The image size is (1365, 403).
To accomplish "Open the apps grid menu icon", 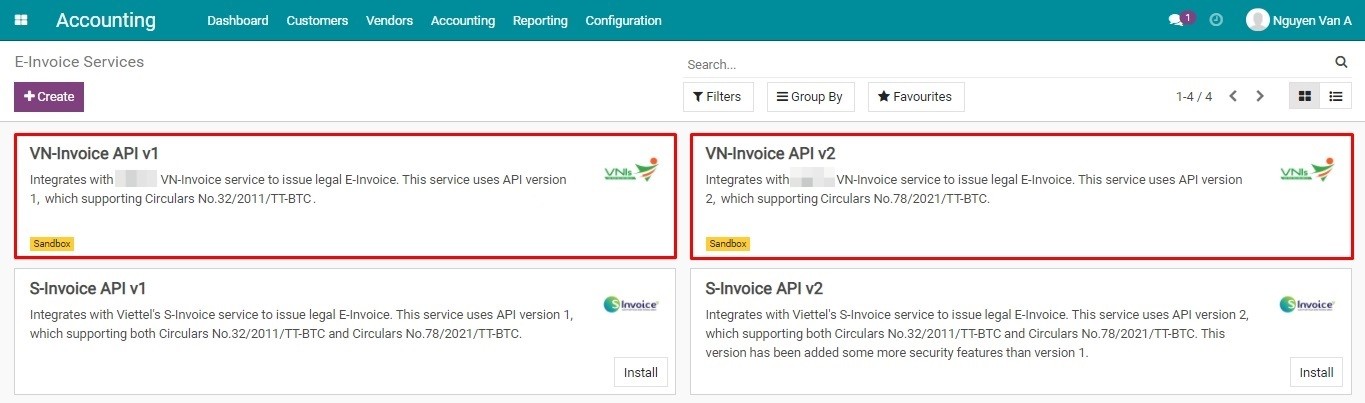I will [x=21, y=20].
